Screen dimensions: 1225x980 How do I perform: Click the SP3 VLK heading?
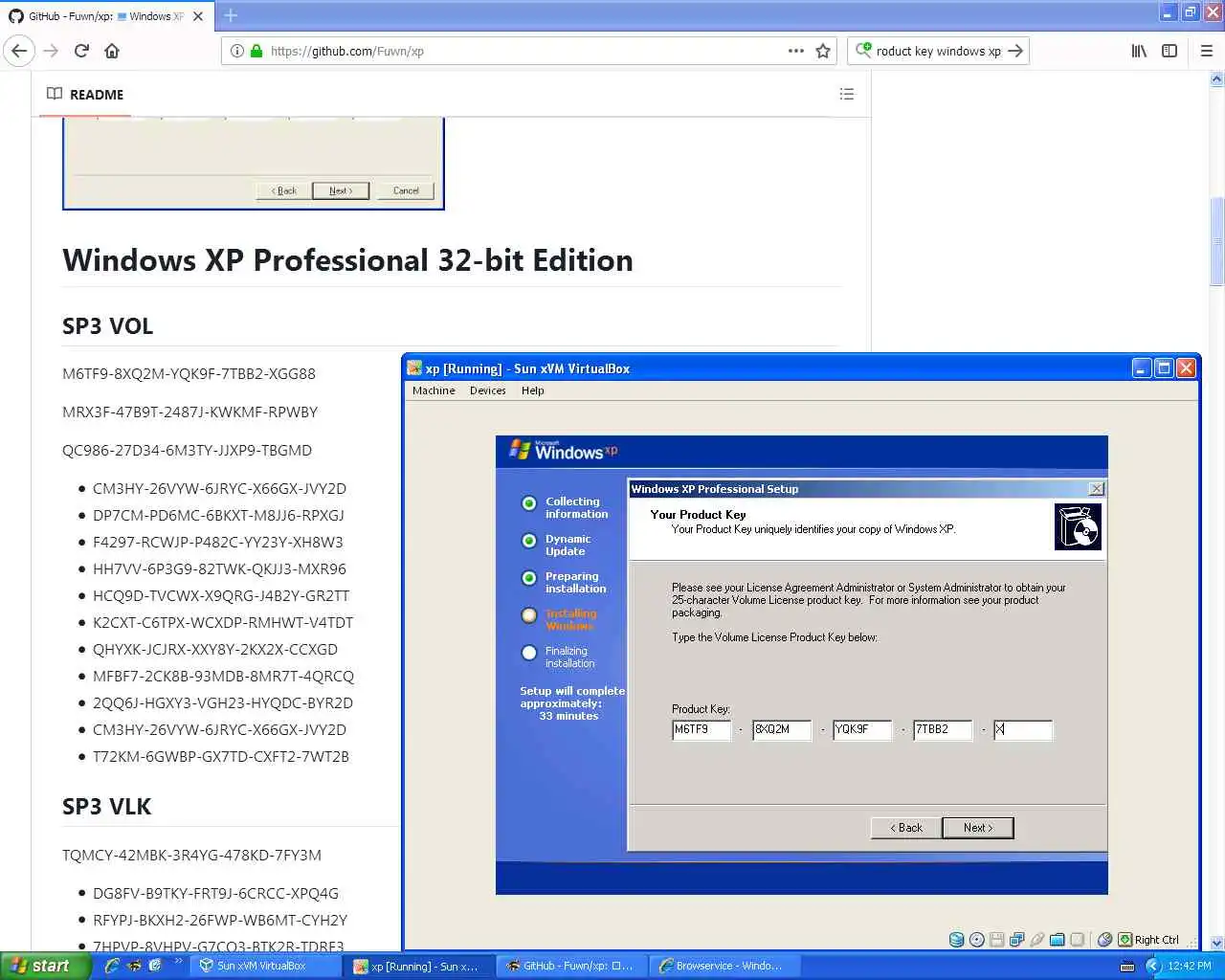point(107,807)
